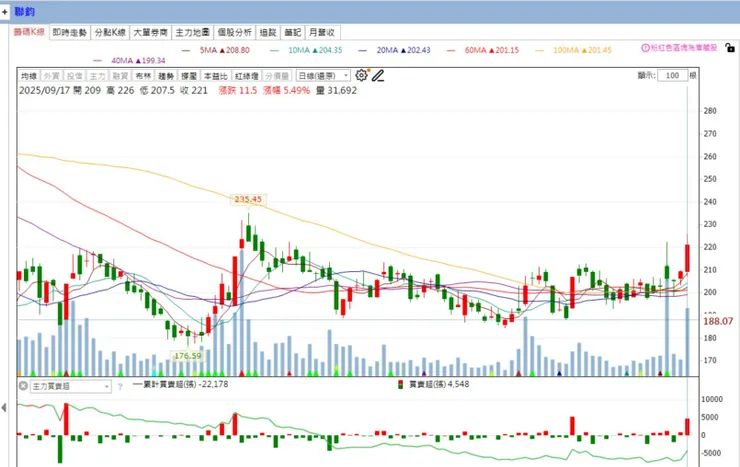Click the red-green 買賣超 legend icon

[401, 384]
